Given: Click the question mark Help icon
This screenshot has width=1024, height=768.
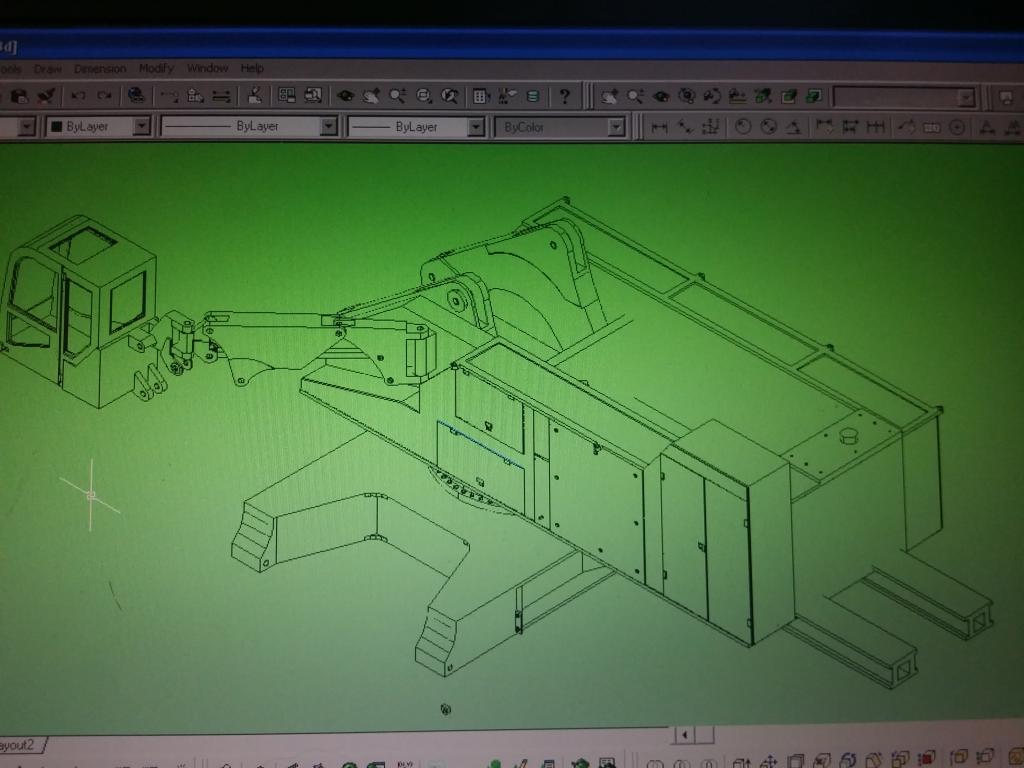Looking at the screenshot, I should pyautogui.click(x=565, y=97).
